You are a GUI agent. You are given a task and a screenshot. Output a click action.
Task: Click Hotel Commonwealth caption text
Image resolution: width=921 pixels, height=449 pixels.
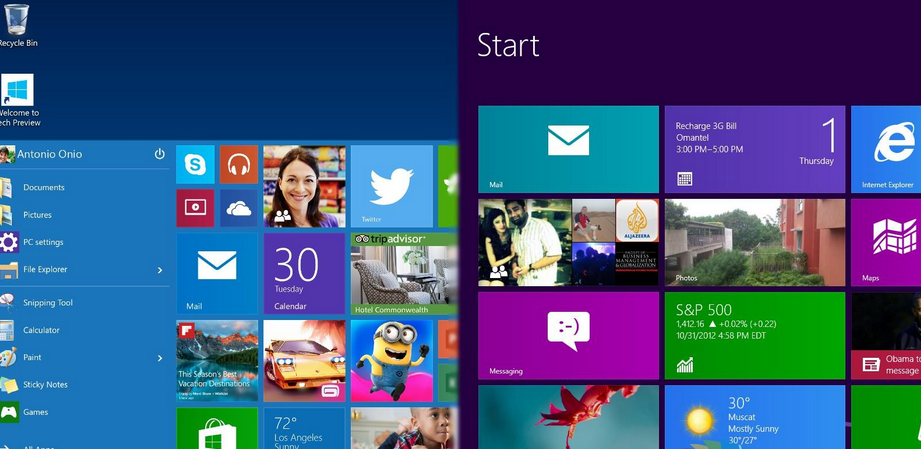click(x=392, y=310)
